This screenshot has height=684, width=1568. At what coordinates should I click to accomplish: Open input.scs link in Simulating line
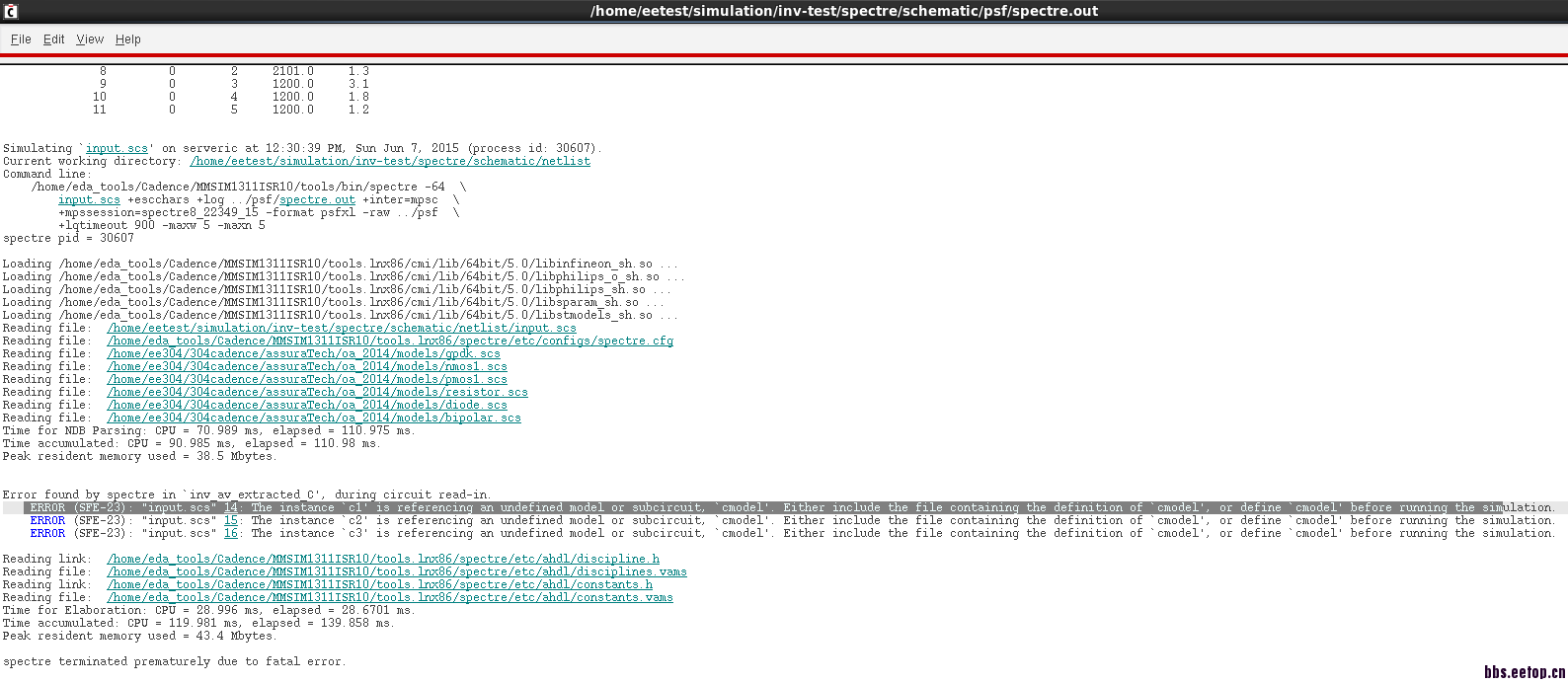coord(117,148)
